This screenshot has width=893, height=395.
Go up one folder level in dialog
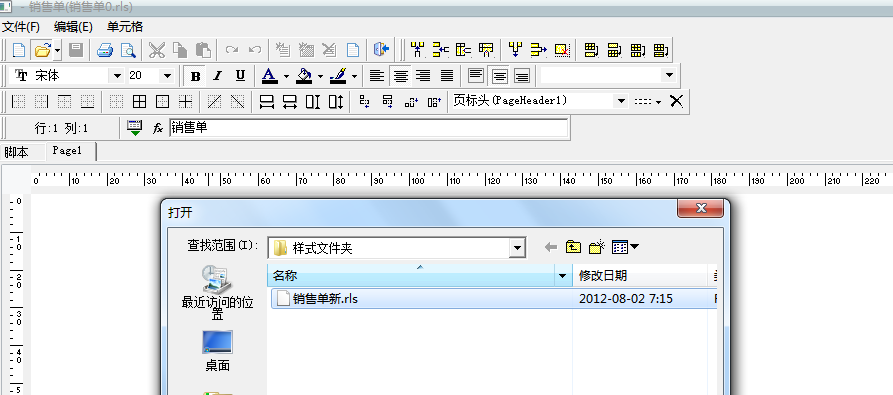573,246
